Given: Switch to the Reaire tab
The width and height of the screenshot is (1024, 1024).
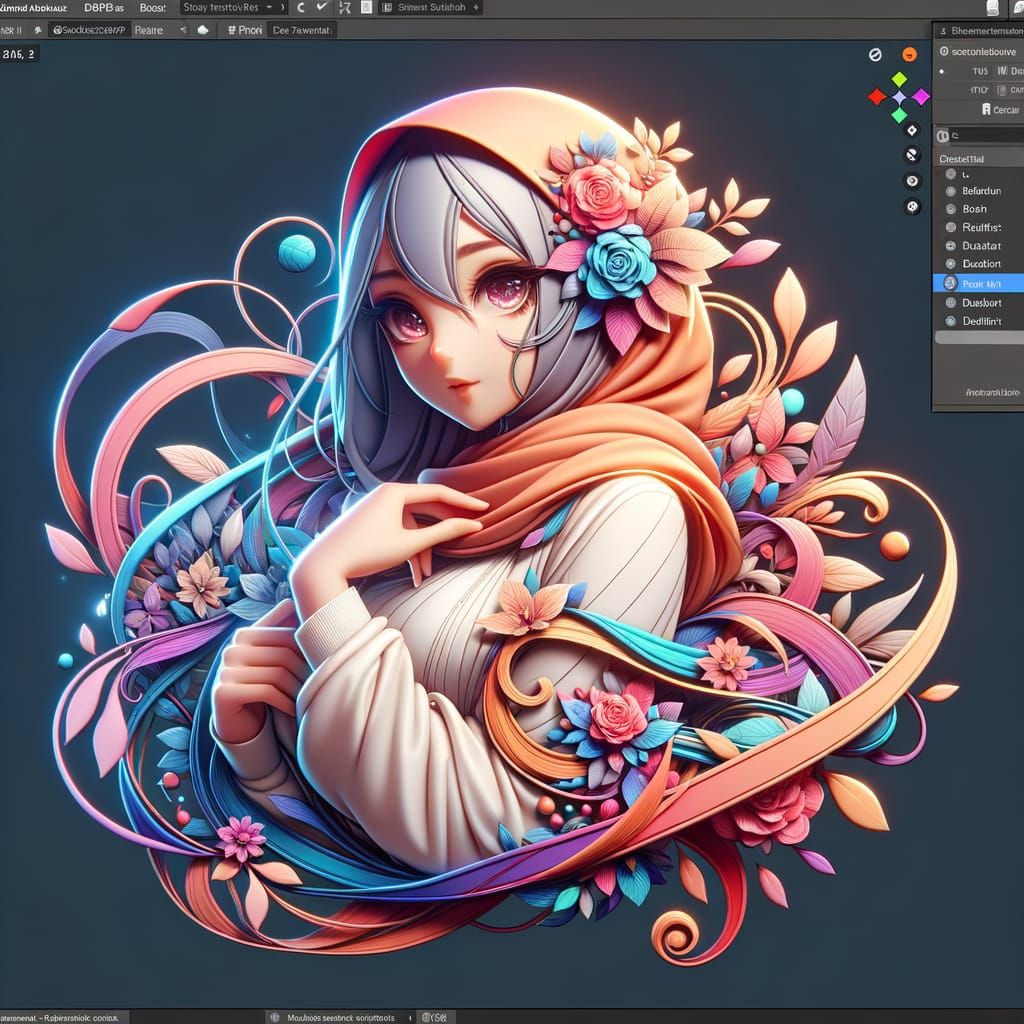Looking at the screenshot, I should (x=148, y=30).
